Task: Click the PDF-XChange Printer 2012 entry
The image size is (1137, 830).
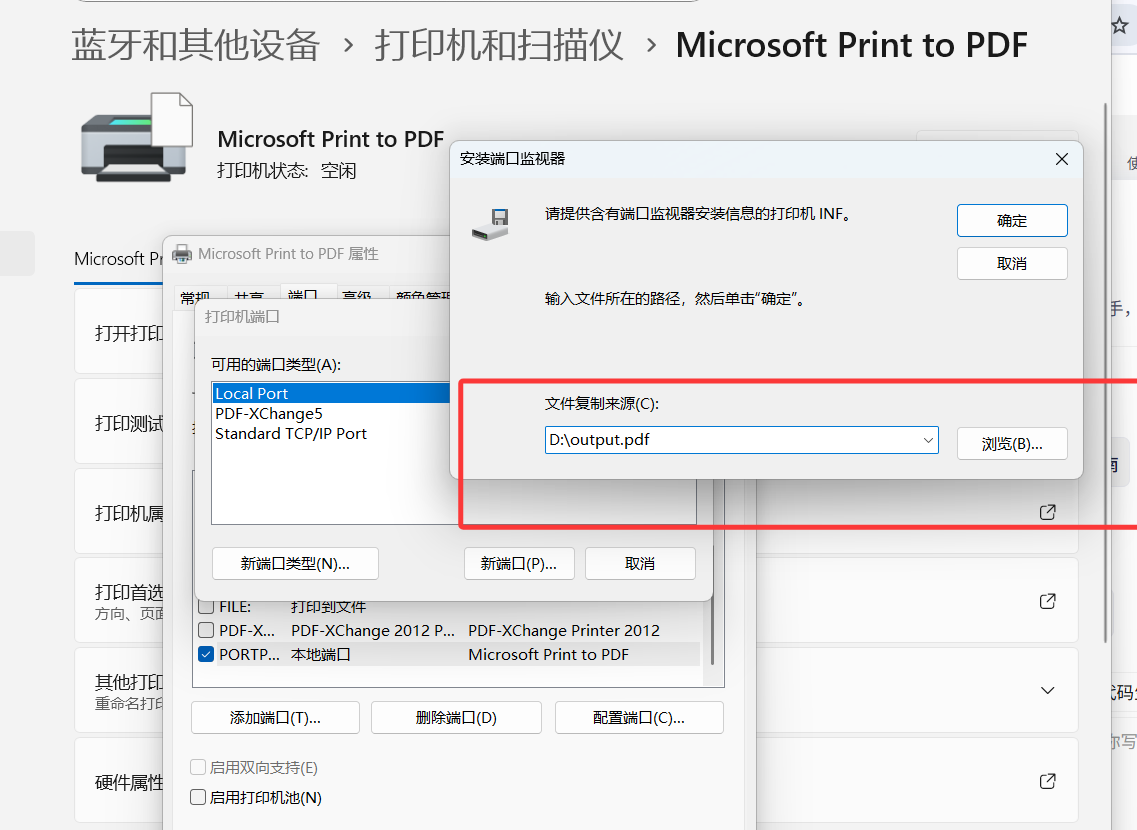Action: coord(563,630)
